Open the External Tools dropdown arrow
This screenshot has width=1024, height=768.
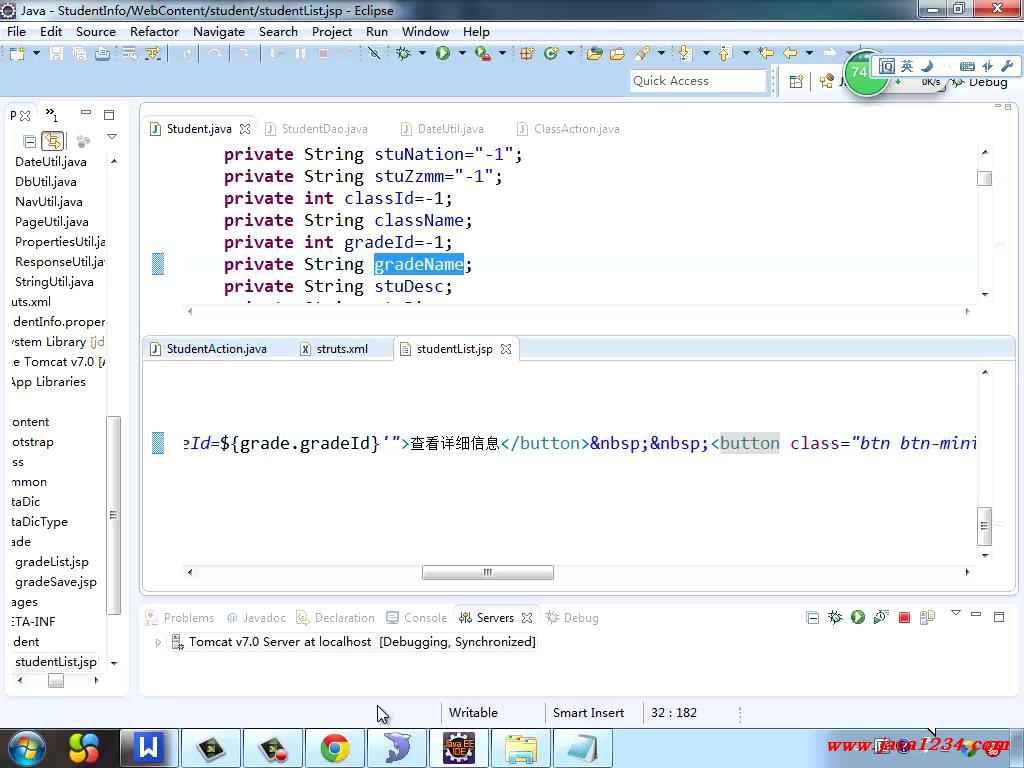click(502, 54)
